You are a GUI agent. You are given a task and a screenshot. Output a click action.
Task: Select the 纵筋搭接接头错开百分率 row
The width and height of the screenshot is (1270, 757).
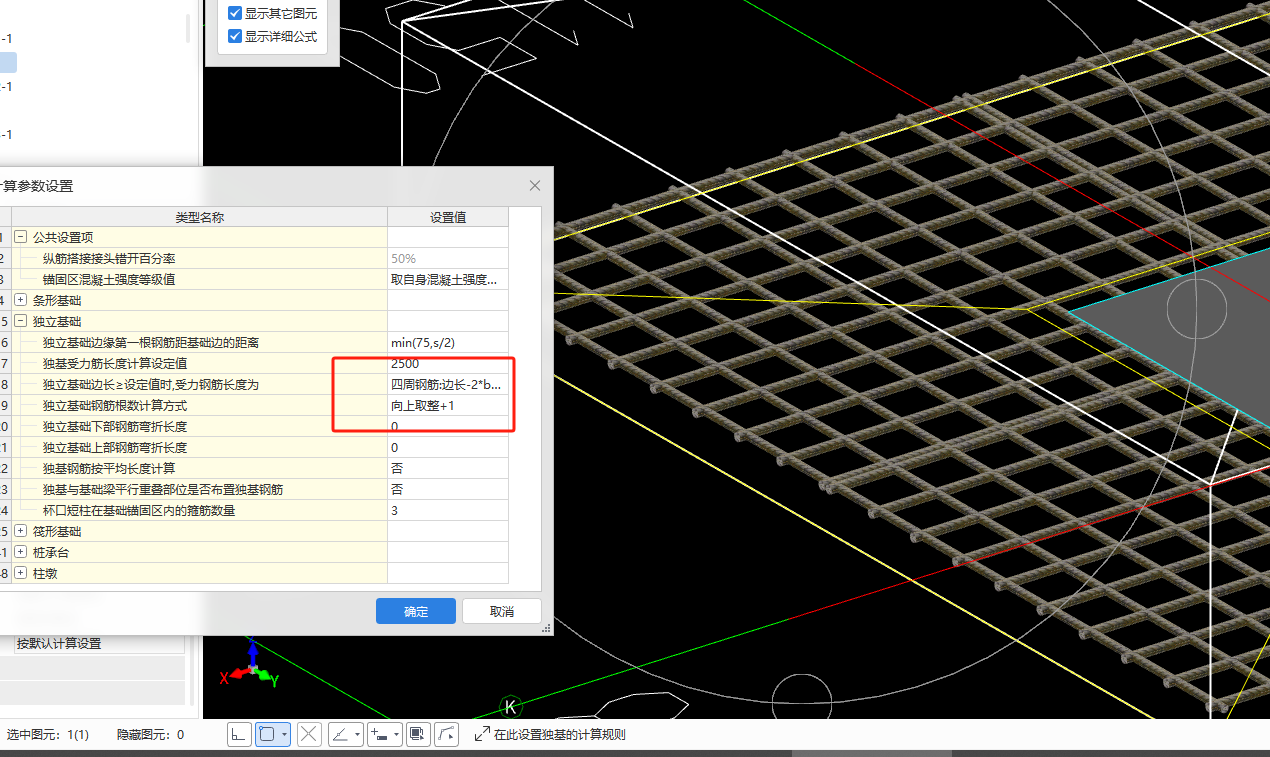pos(254,258)
